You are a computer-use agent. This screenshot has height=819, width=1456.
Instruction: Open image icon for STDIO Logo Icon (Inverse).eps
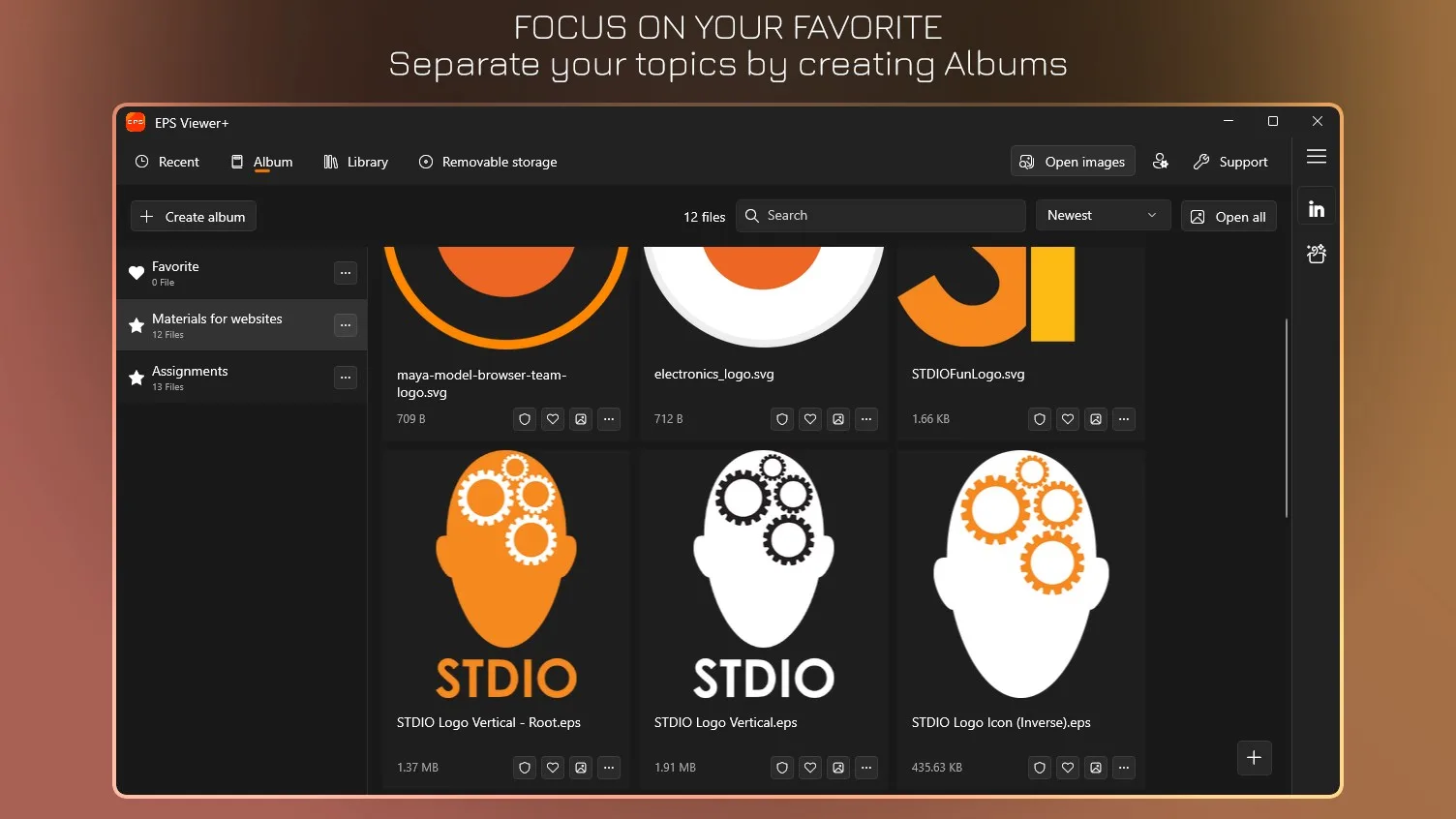[1096, 768]
